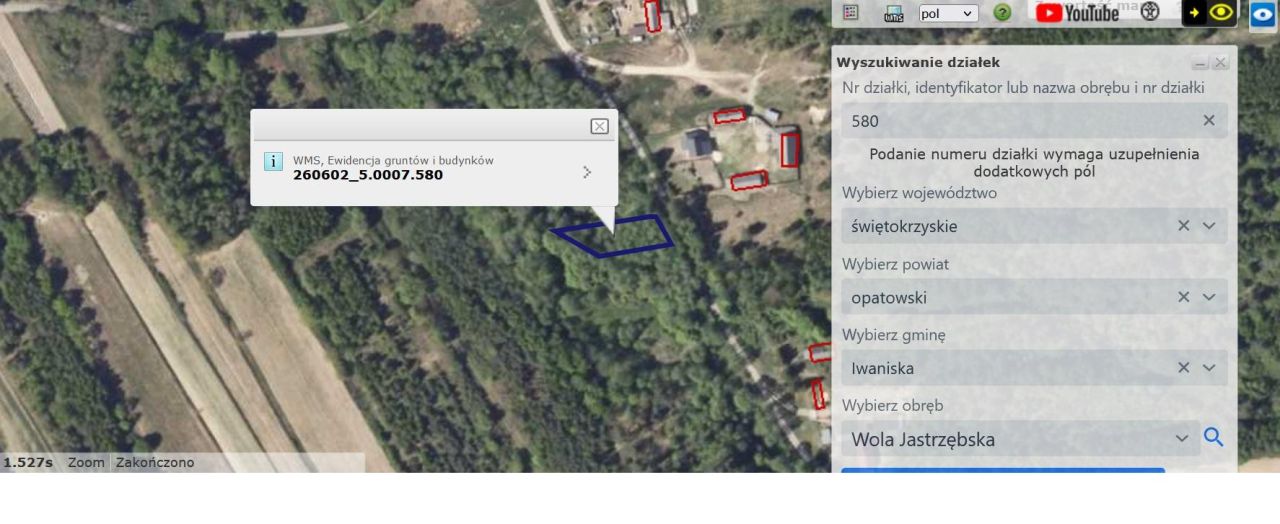Toggle the yellow eye high-contrast mode
This screenshot has height=524, width=1280.
1221,13
